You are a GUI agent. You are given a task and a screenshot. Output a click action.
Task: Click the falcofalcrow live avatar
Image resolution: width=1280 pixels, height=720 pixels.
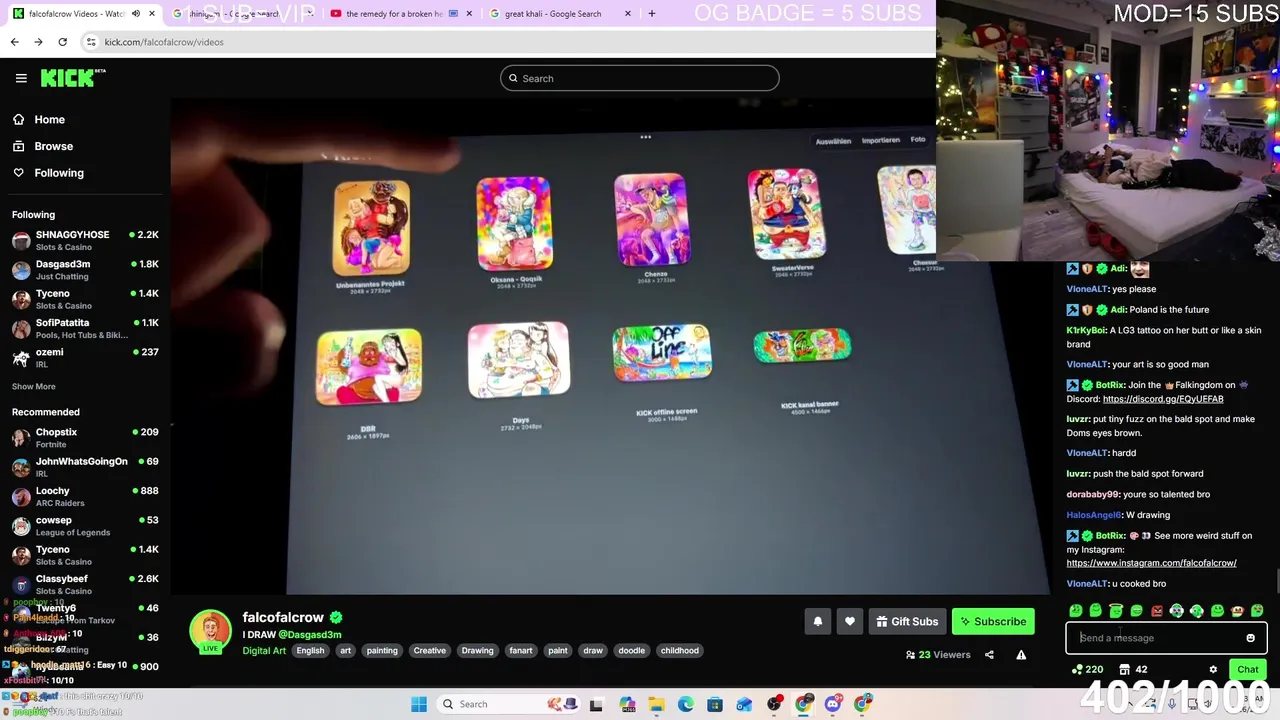[x=210, y=632]
